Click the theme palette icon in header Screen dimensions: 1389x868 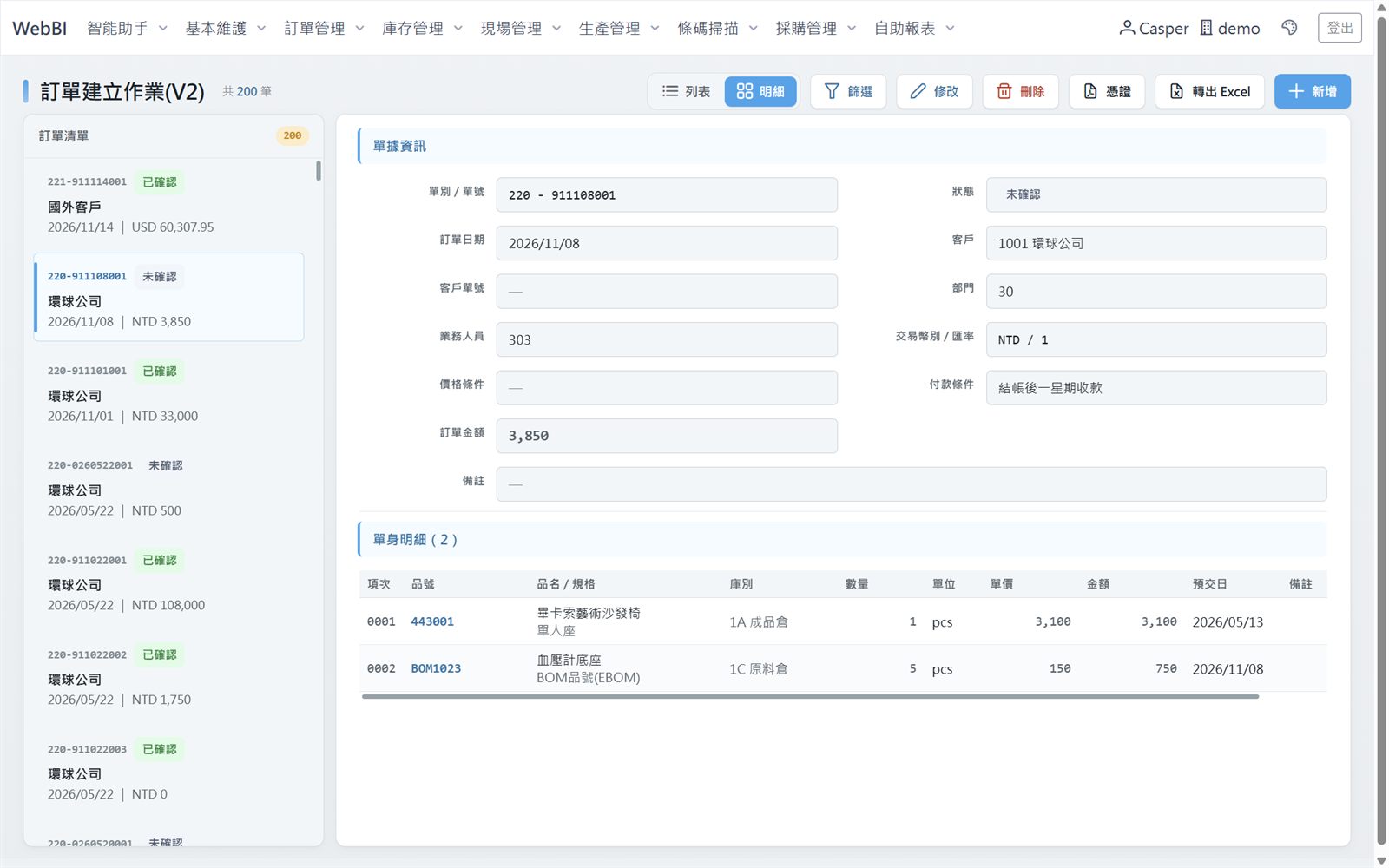(1289, 28)
